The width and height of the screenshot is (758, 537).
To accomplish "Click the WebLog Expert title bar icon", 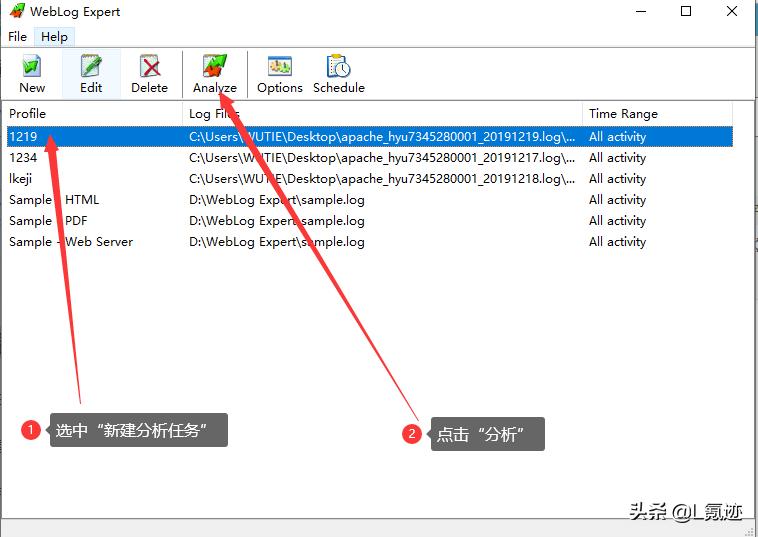I will (x=17, y=11).
